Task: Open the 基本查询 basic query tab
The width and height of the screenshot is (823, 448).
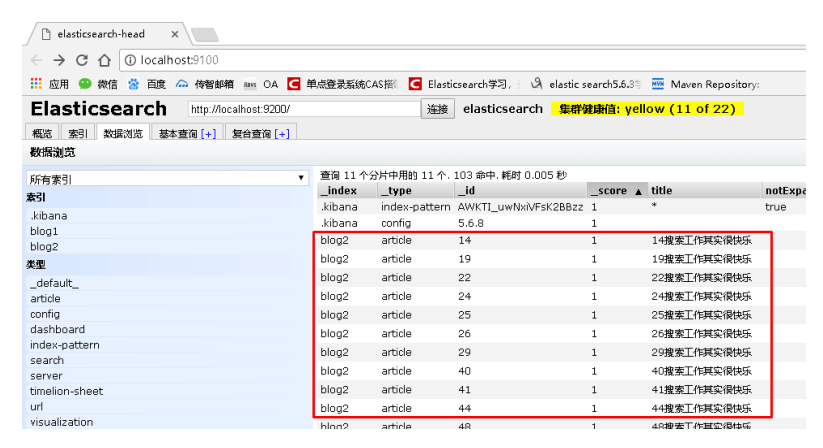Action: pyautogui.click(x=178, y=134)
